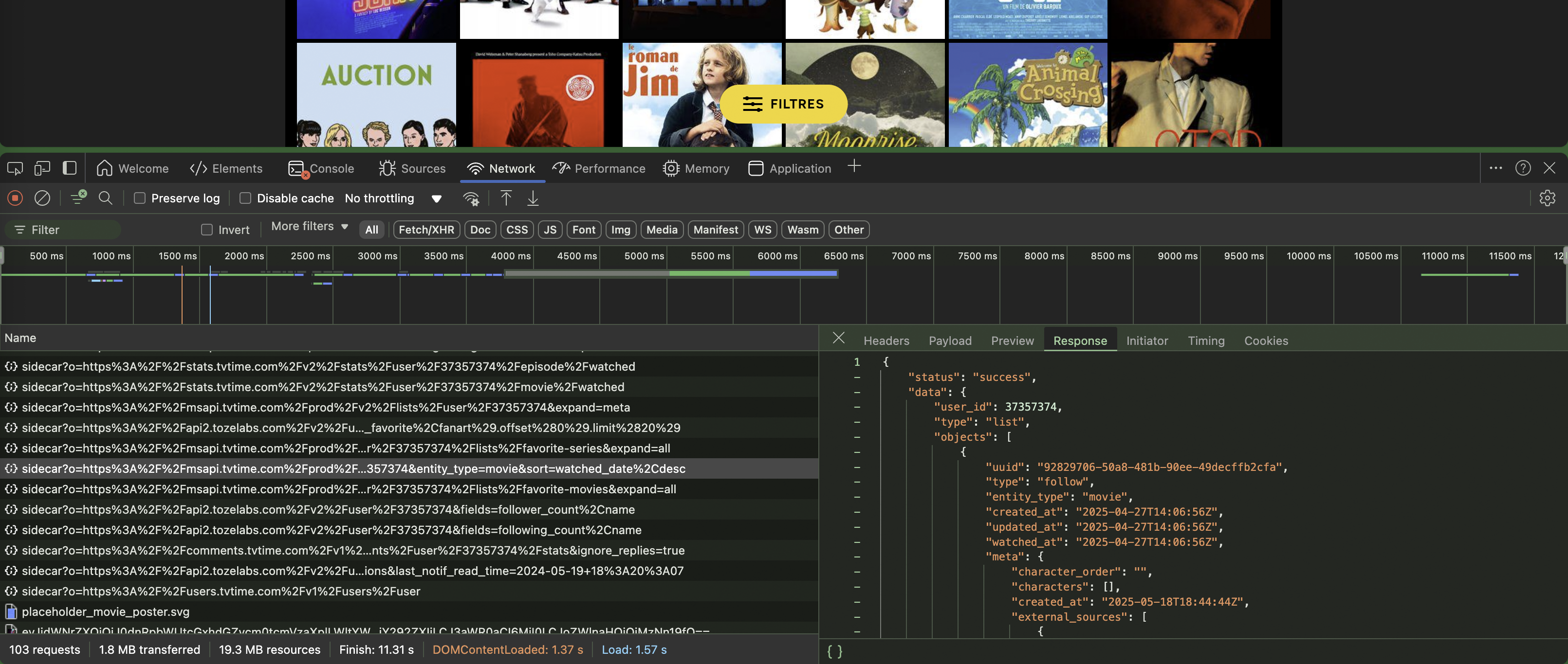Click the Name column header

click(409, 338)
